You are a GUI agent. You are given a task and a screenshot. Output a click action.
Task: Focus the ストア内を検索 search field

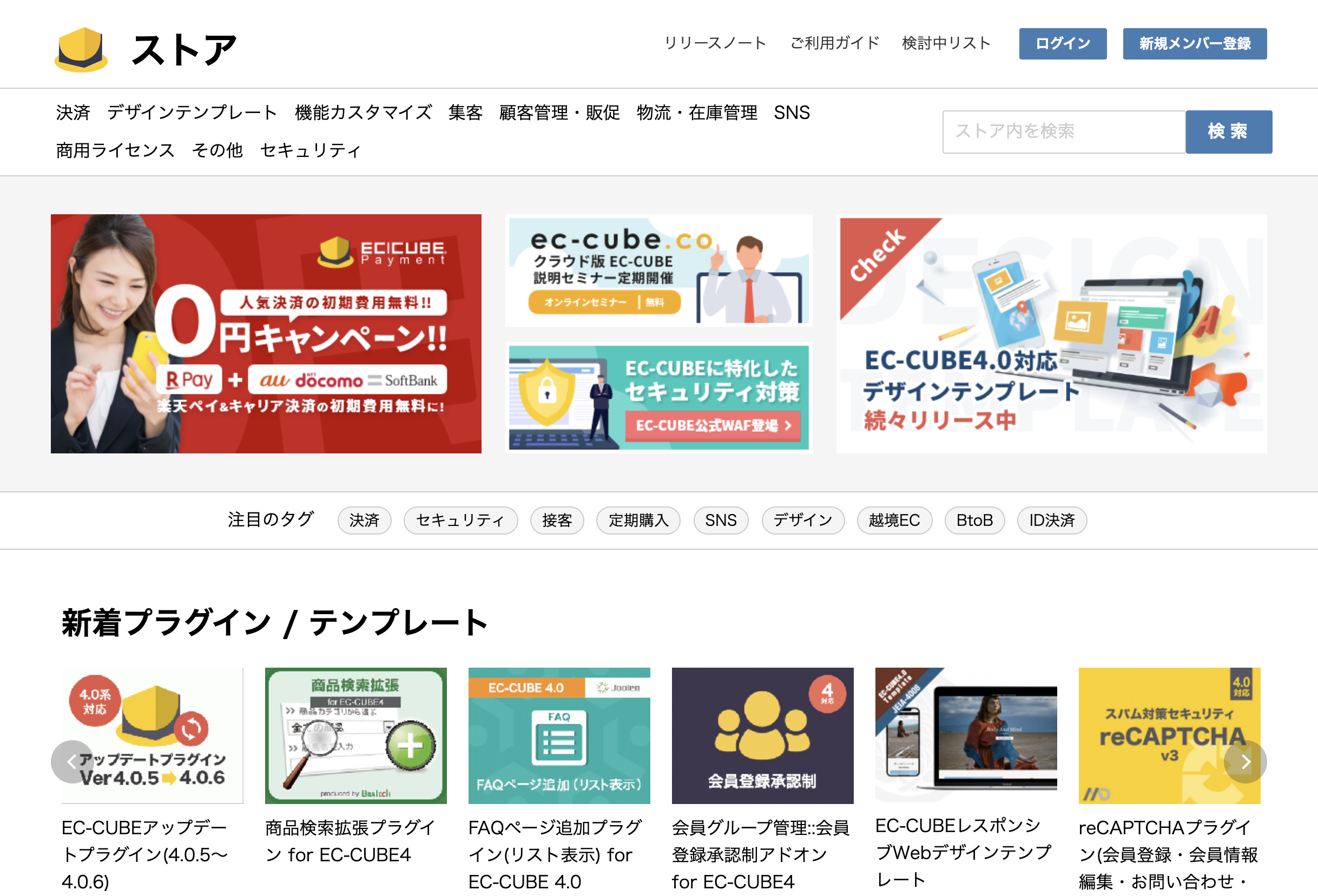coord(1064,131)
